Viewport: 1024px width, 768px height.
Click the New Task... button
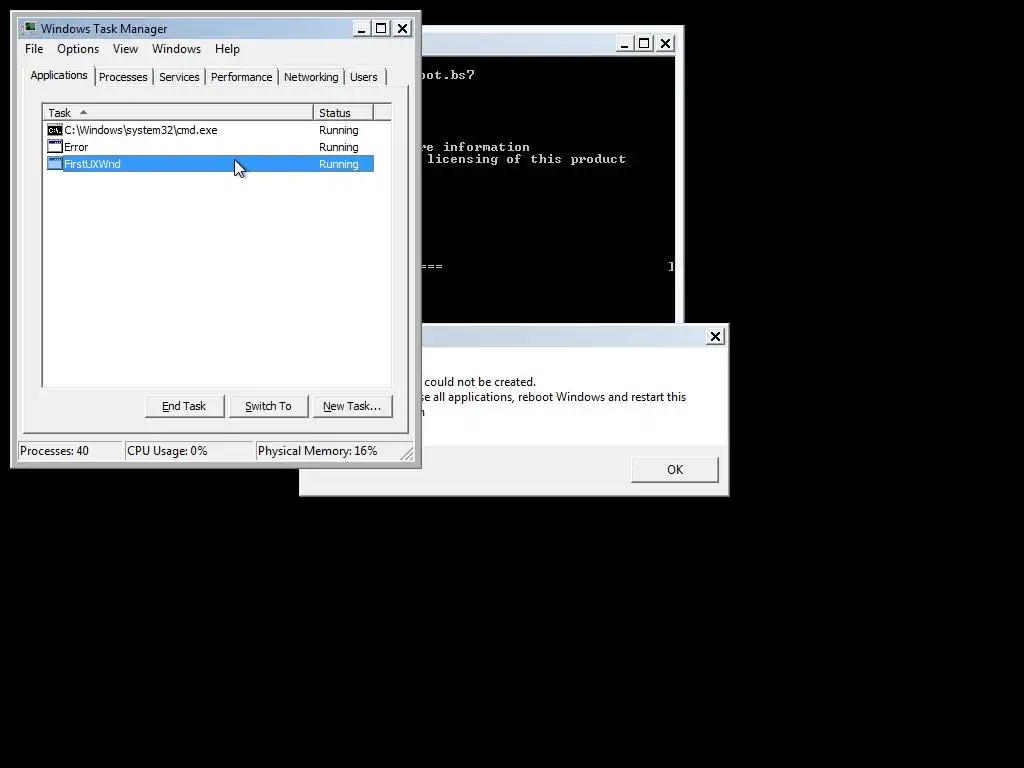[352, 406]
